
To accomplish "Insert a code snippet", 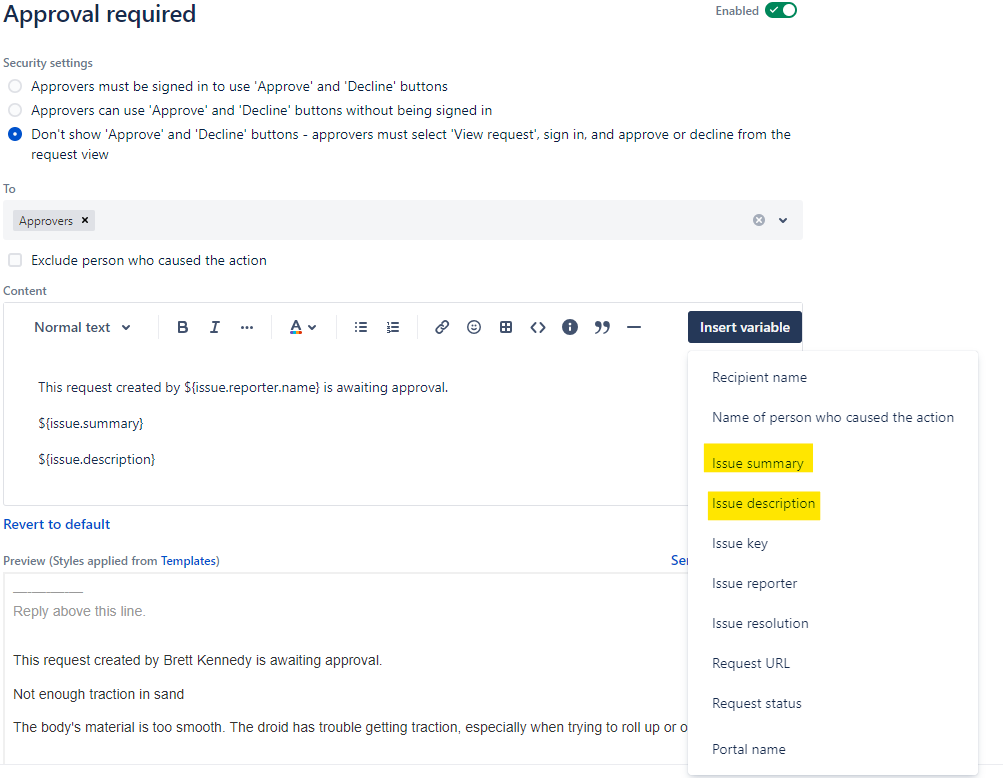I will tap(537, 327).
